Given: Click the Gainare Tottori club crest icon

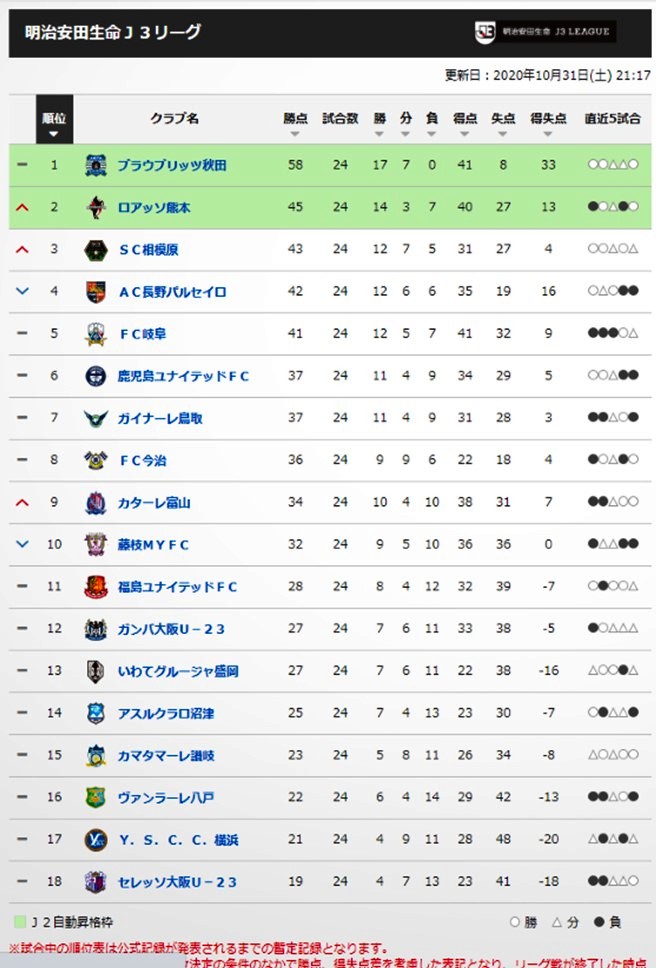Looking at the screenshot, I should 96,418.
